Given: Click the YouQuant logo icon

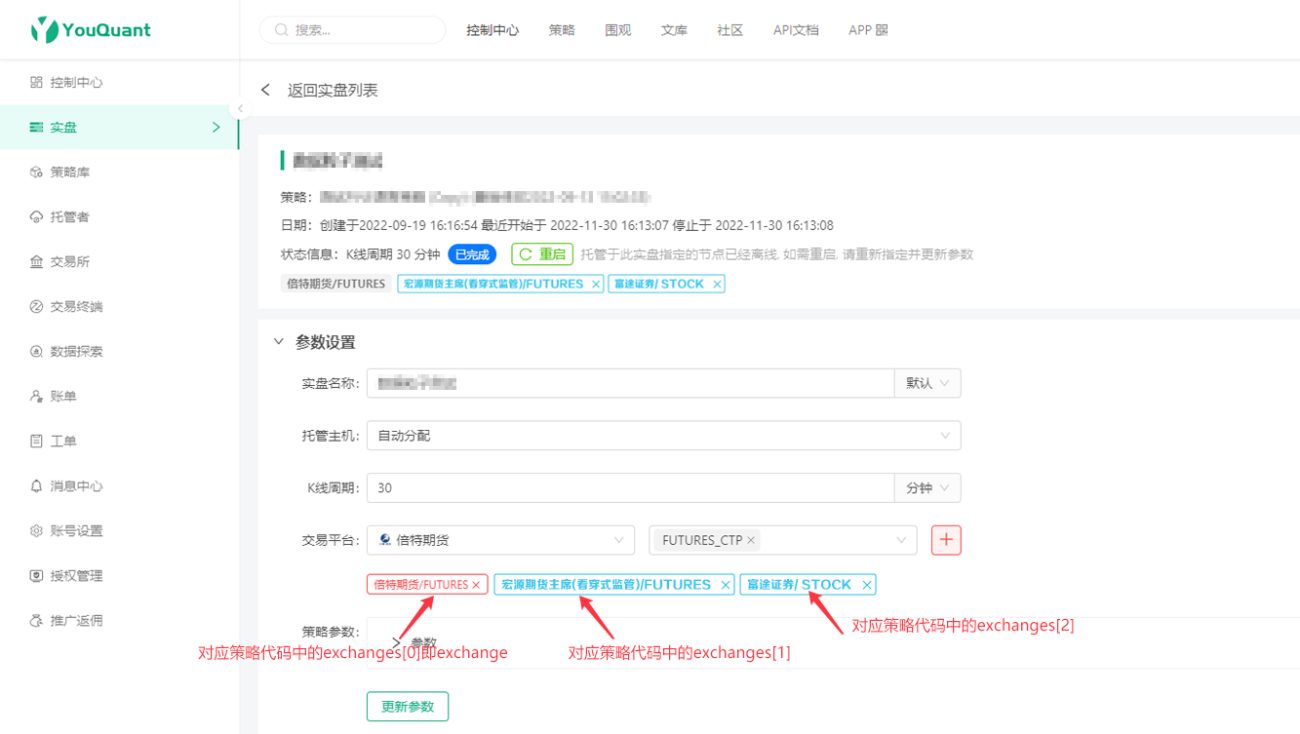Looking at the screenshot, I should click(44, 30).
